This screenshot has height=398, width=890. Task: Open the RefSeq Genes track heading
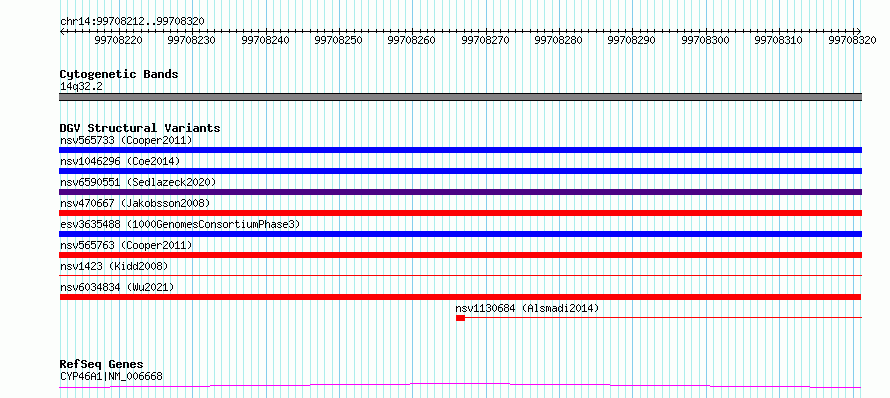(102, 364)
